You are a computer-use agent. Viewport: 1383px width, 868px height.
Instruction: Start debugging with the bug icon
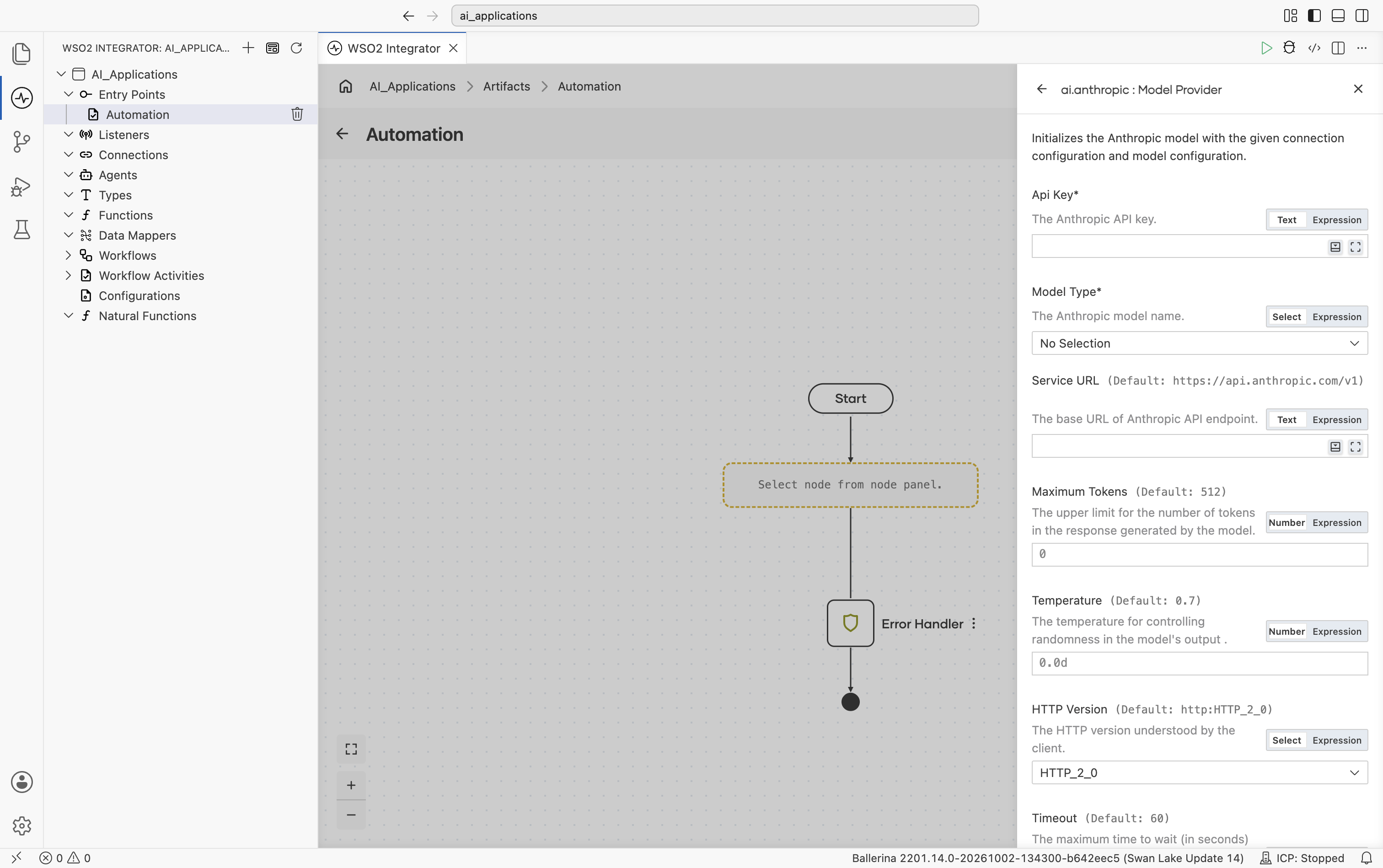point(1289,48)
